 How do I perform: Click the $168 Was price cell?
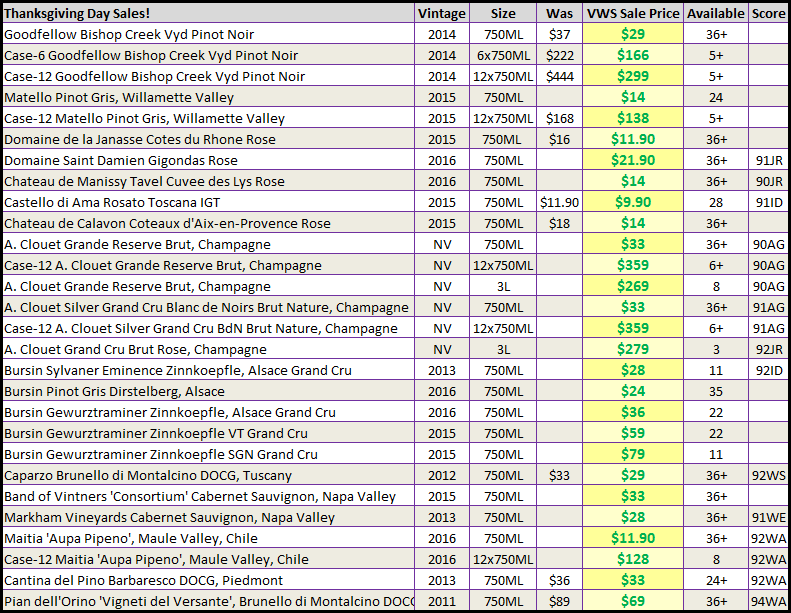tap(559, 119)
